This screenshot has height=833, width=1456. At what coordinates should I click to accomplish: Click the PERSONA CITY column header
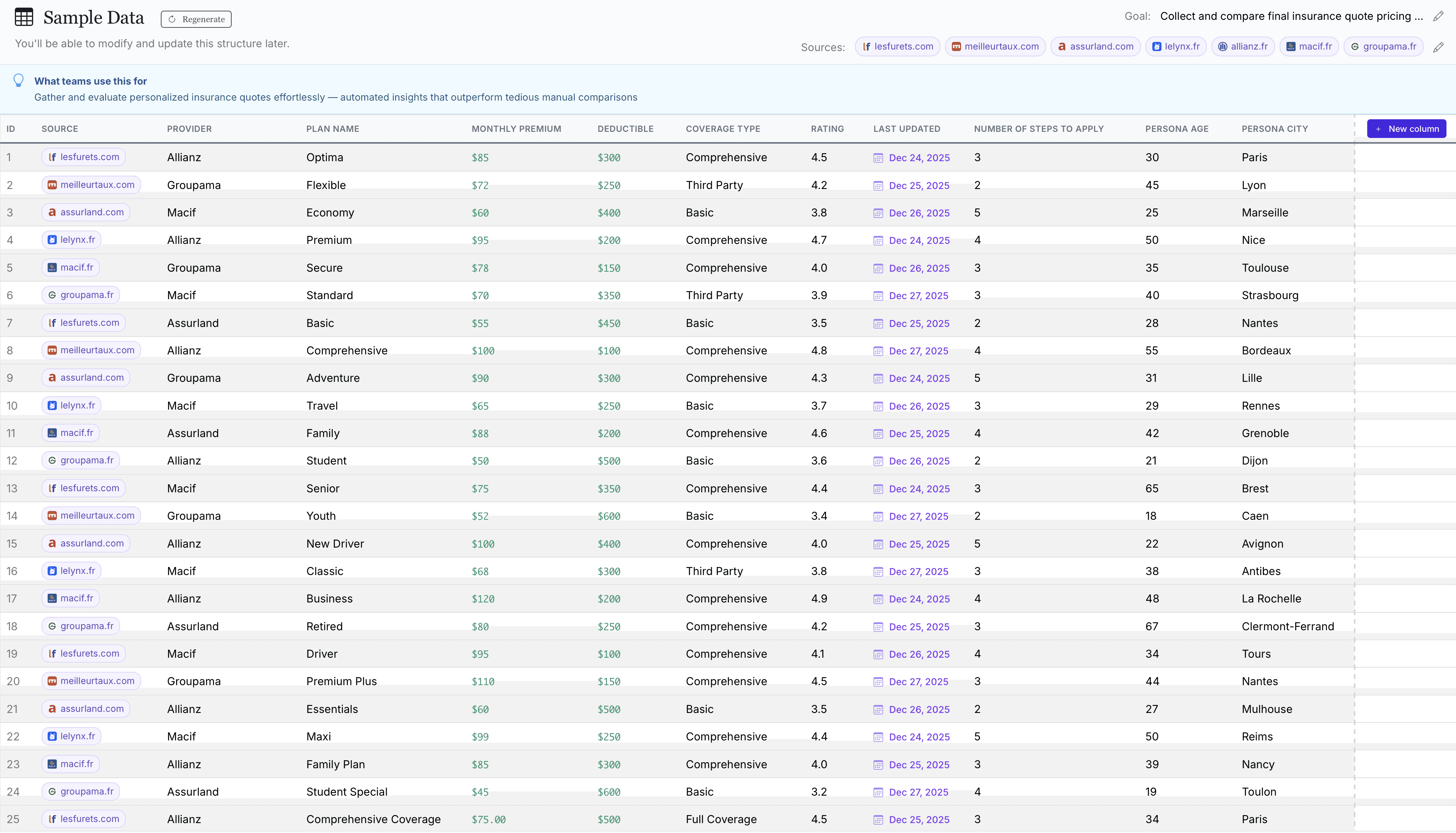click(1275, 129)
